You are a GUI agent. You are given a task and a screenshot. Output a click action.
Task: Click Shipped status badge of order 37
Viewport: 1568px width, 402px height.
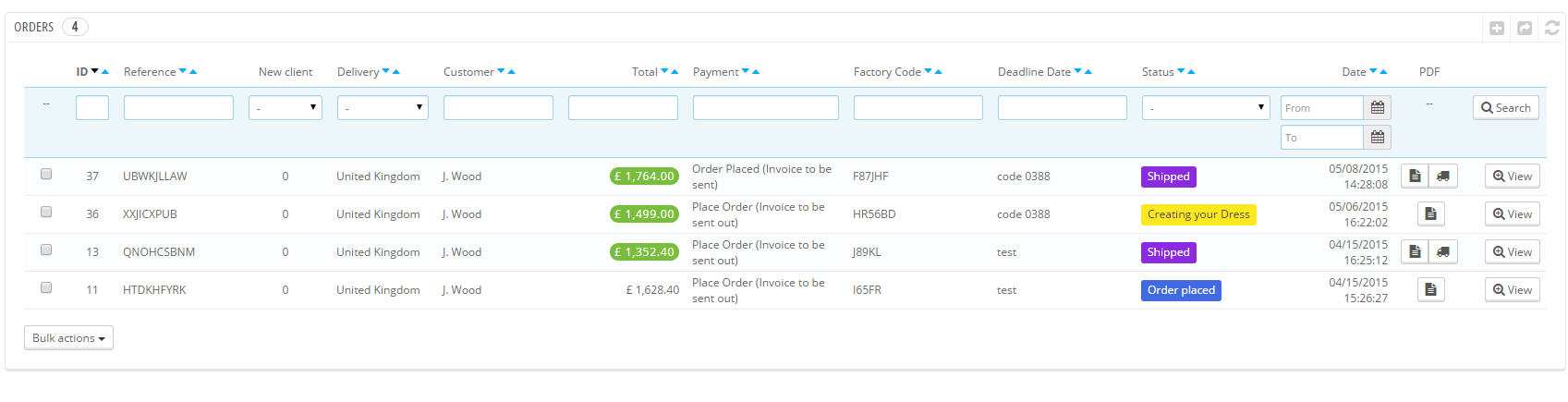click(x=1169, y=177)
